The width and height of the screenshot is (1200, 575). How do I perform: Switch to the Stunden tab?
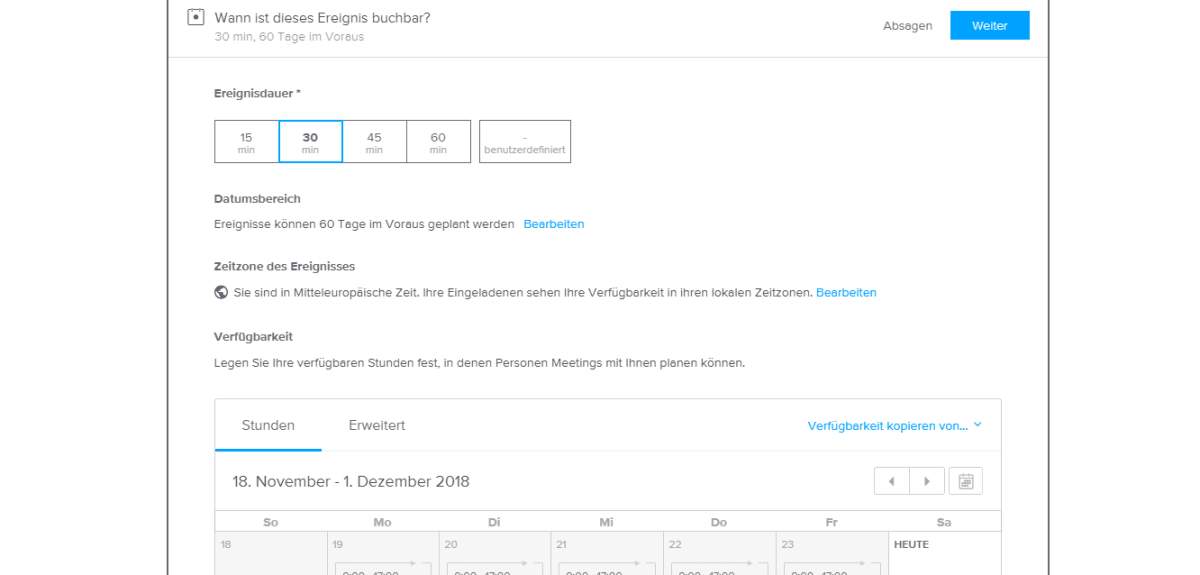(x=268, y=425)
